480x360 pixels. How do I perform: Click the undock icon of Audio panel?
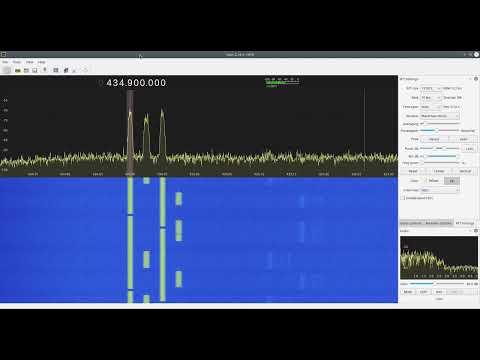[x=471, y=231]
